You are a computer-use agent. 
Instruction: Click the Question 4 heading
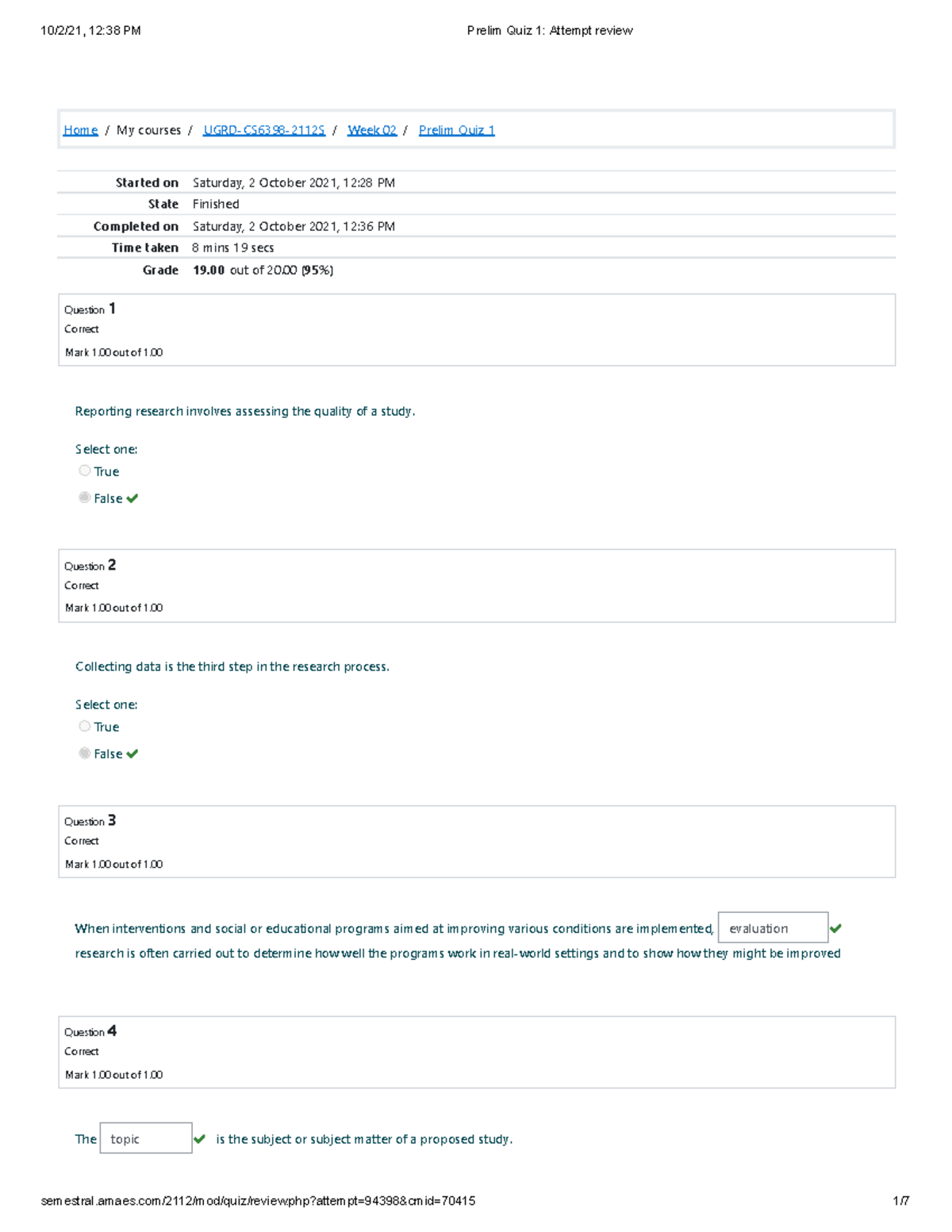pos(90,1031)
